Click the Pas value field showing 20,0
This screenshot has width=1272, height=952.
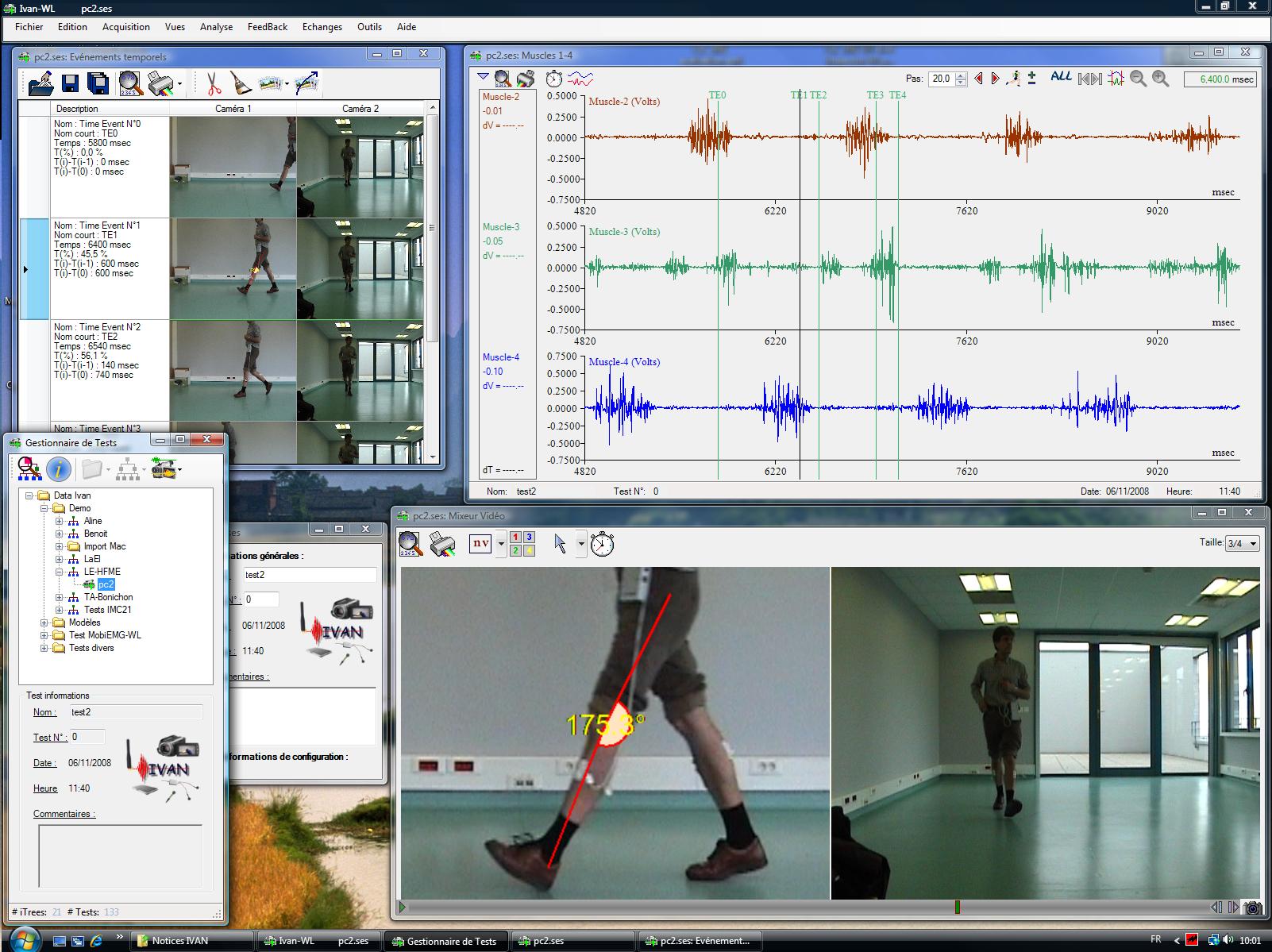pyautogui.click(x=941, y=79)
